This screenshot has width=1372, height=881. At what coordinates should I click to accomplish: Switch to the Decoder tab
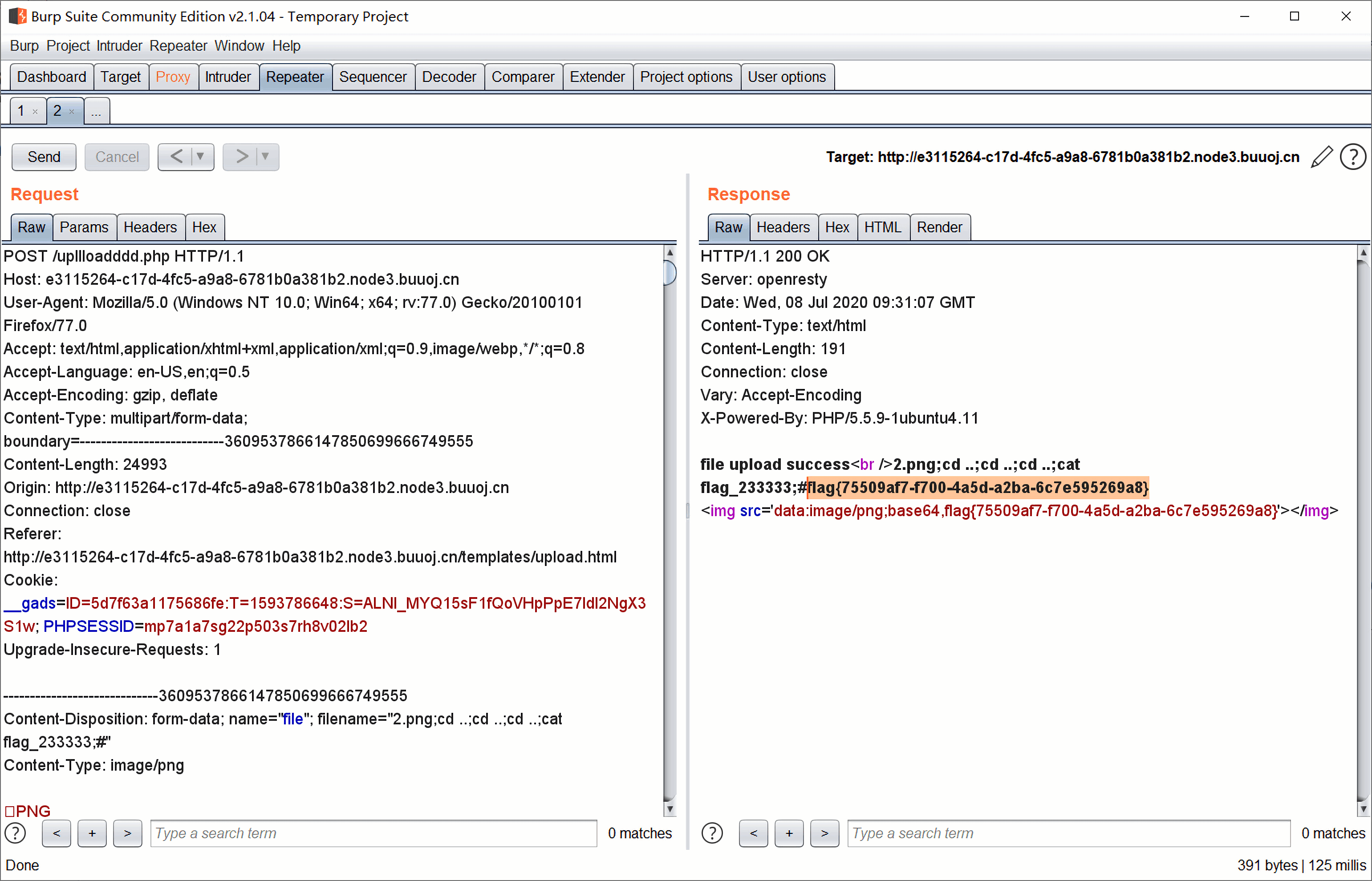[449, 77]
